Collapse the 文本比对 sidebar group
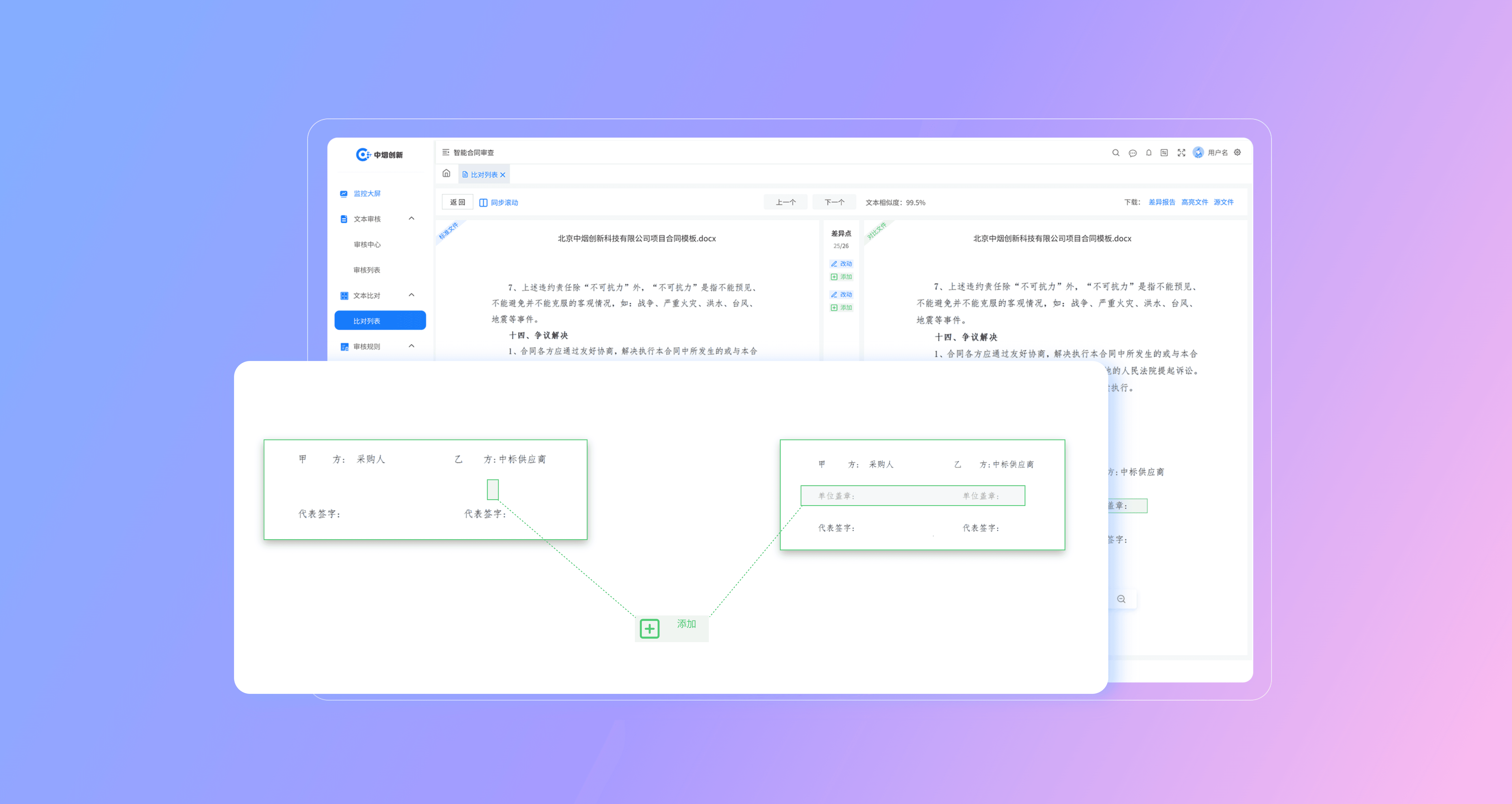This screenshot has width=1512, height=804. [x=412, y=295]
